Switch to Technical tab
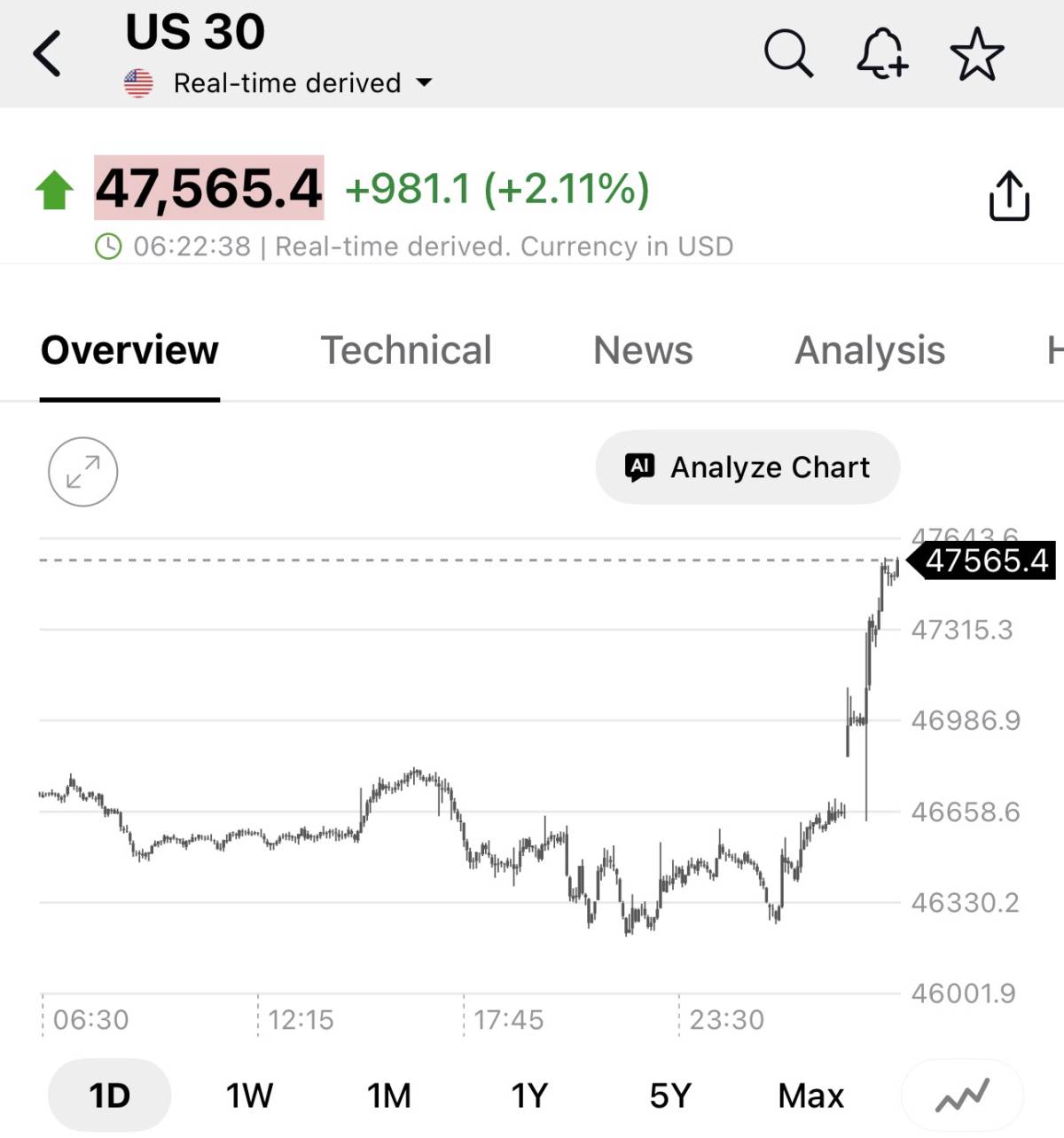Screen dimensions: 1064x1138 tap(405, 350)
